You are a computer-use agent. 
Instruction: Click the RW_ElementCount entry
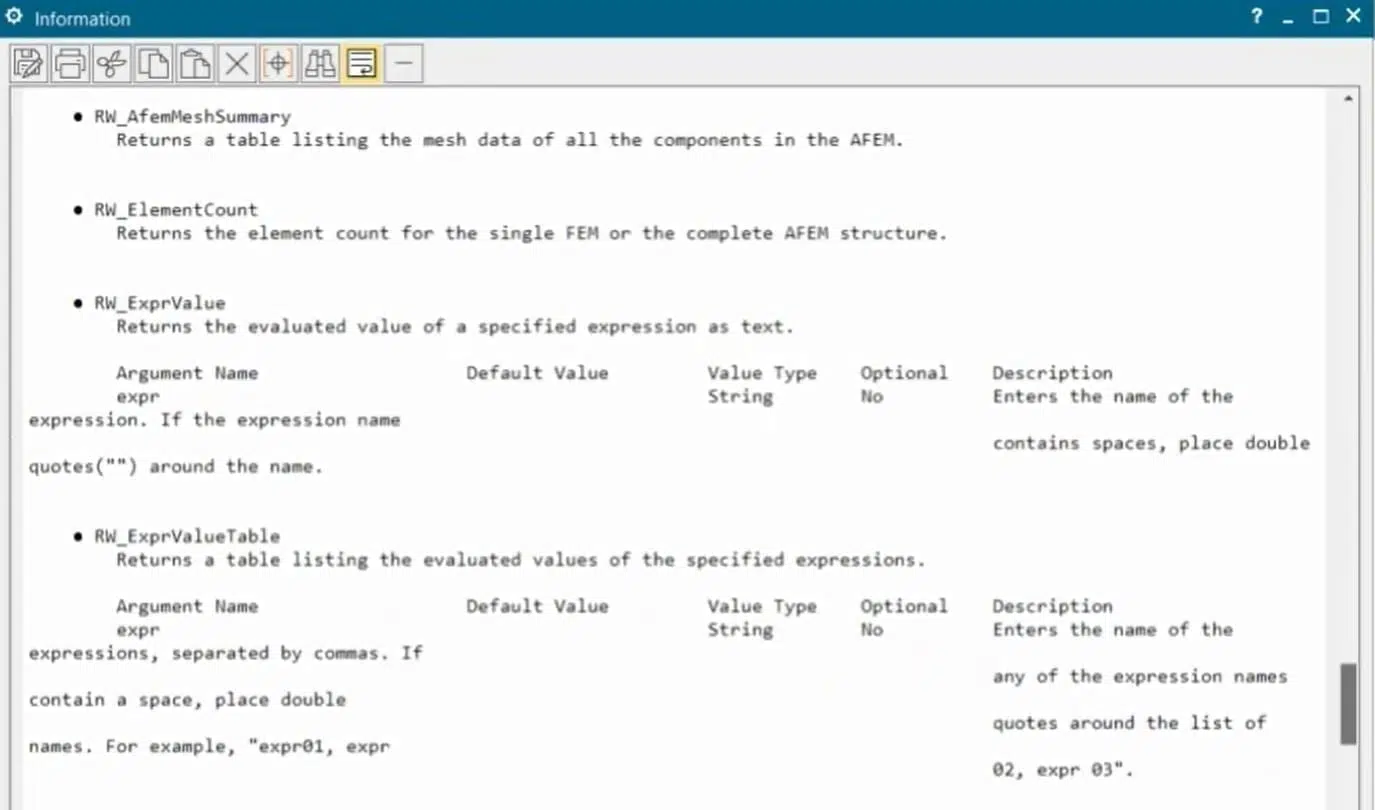(176, 210)
